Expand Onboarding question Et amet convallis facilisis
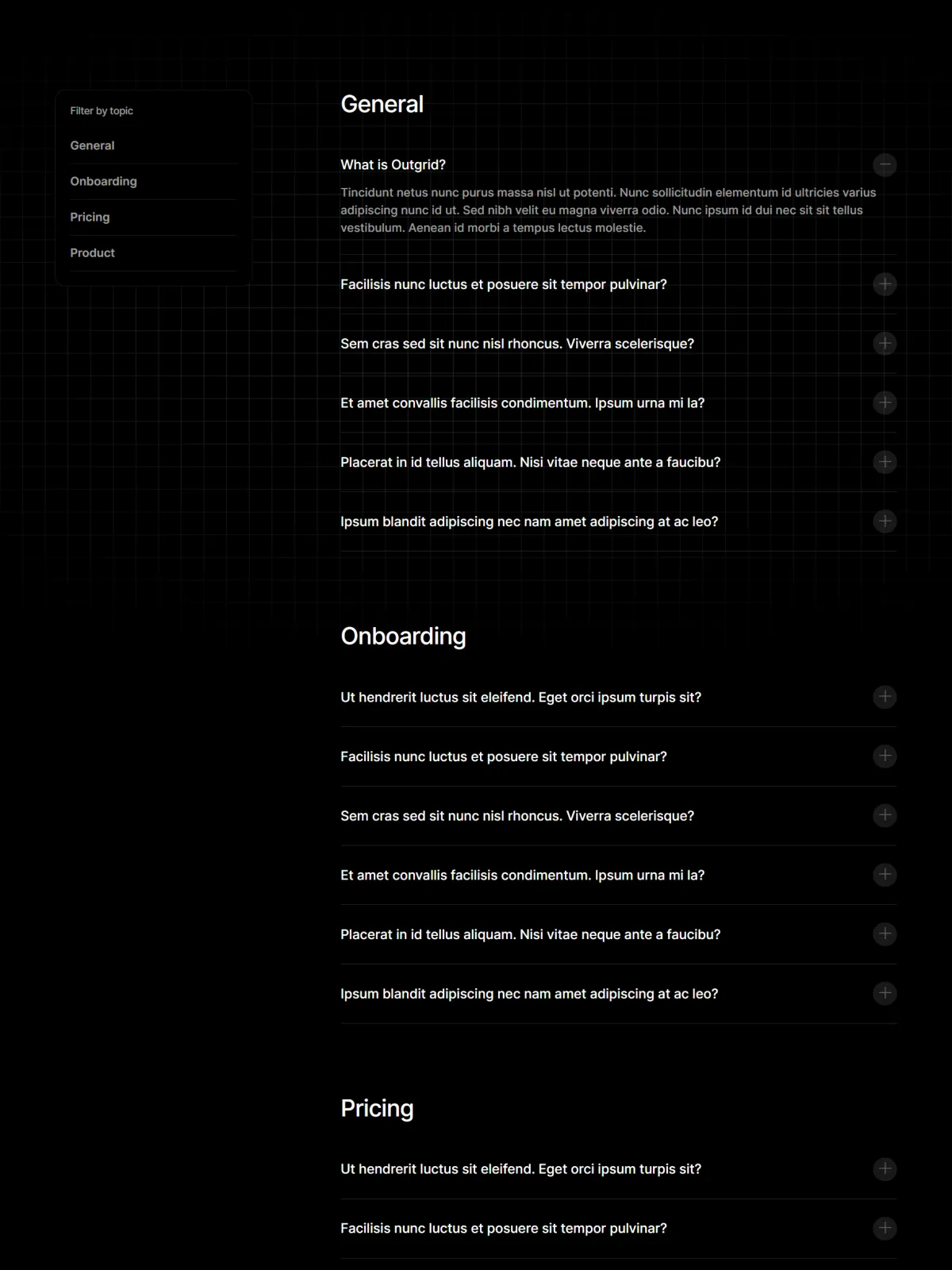 tap(619, 876)
